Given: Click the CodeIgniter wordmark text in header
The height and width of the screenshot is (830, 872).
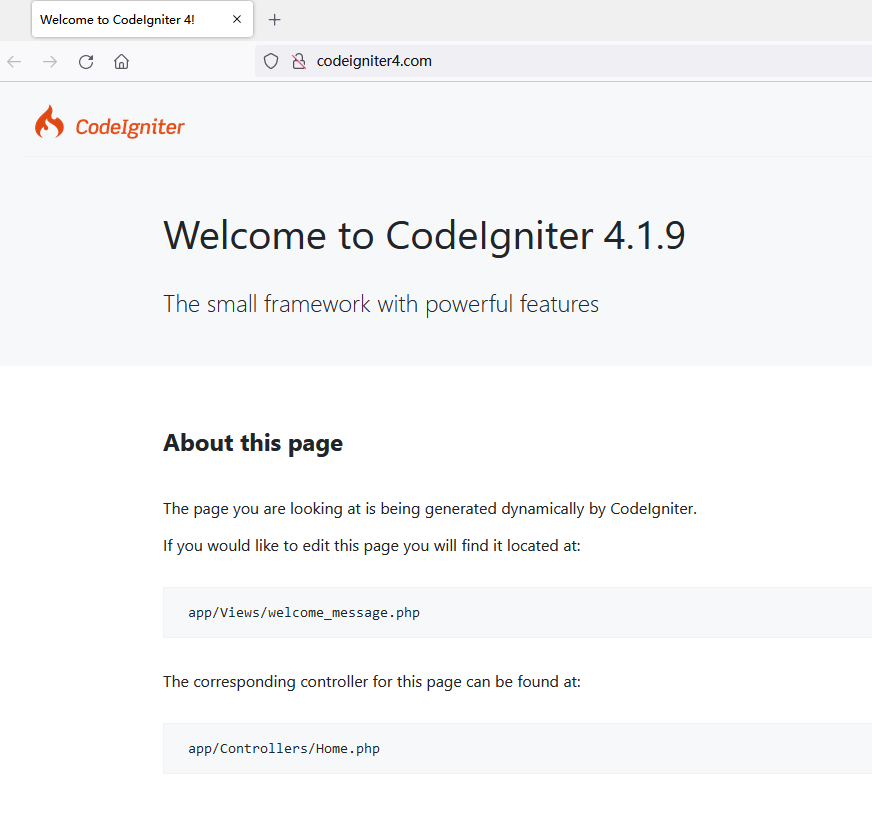Looking at the screenshot, I should (130, 127).
